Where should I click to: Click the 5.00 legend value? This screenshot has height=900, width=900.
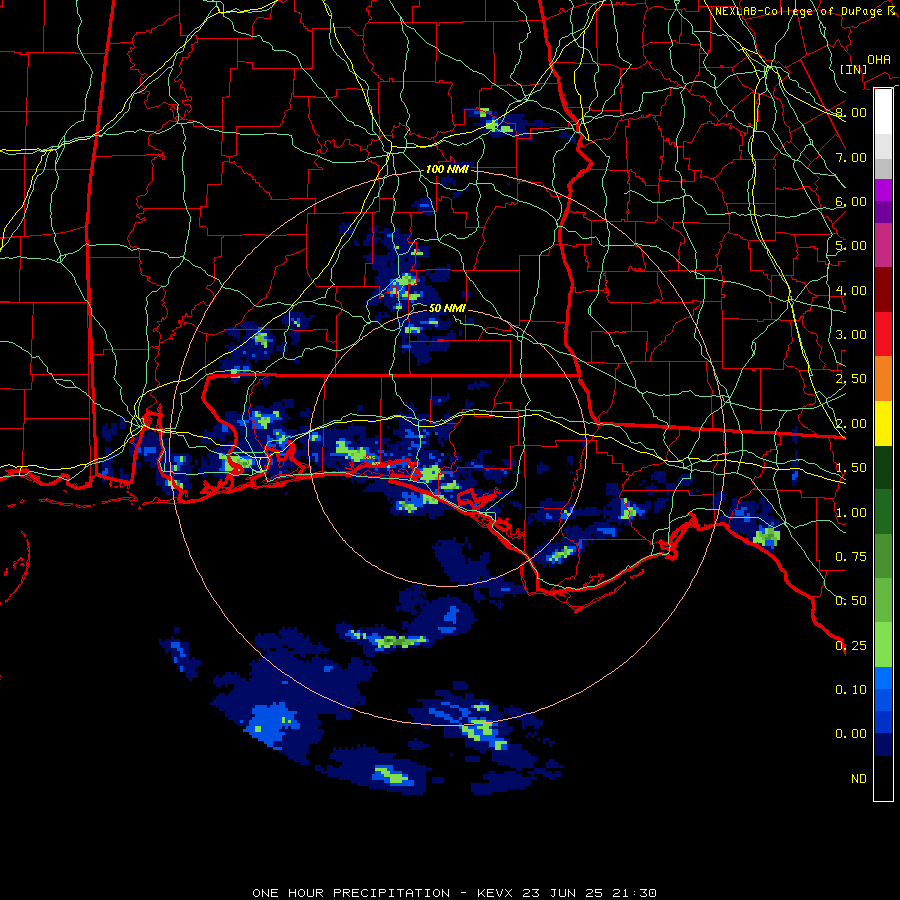851,246
